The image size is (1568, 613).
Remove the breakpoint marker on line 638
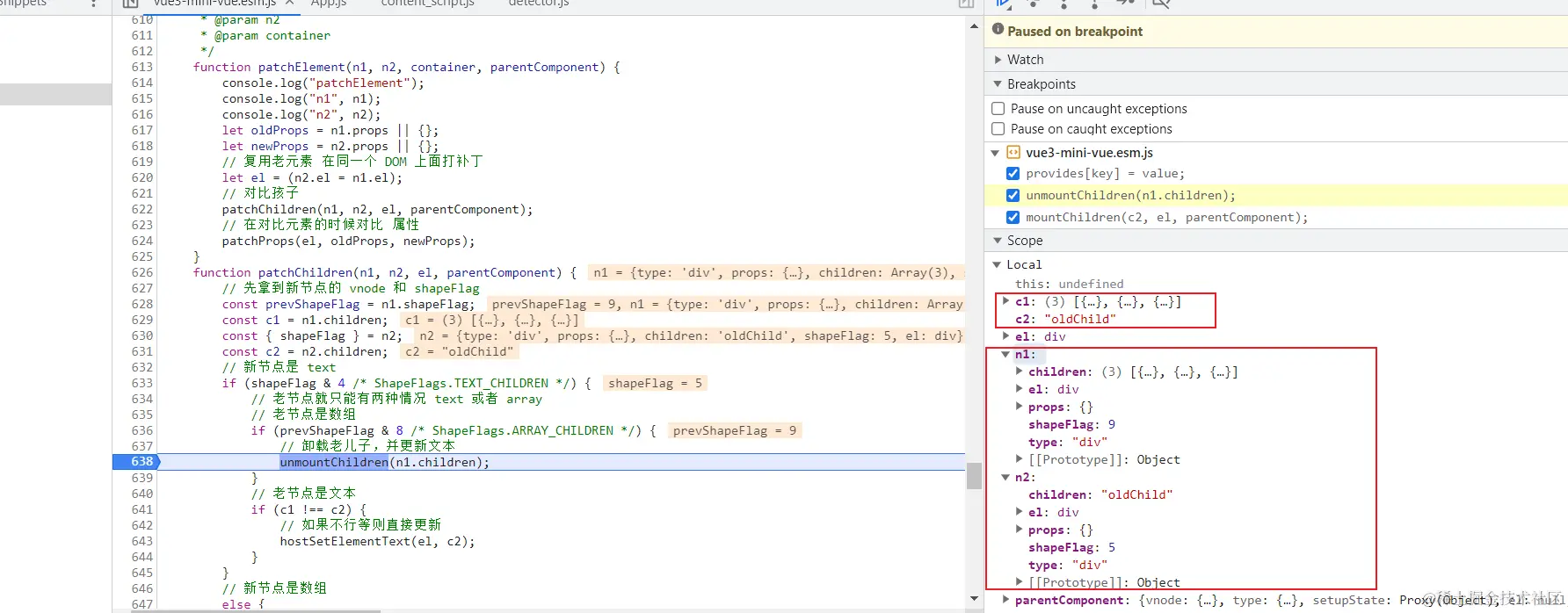[136, 462]
